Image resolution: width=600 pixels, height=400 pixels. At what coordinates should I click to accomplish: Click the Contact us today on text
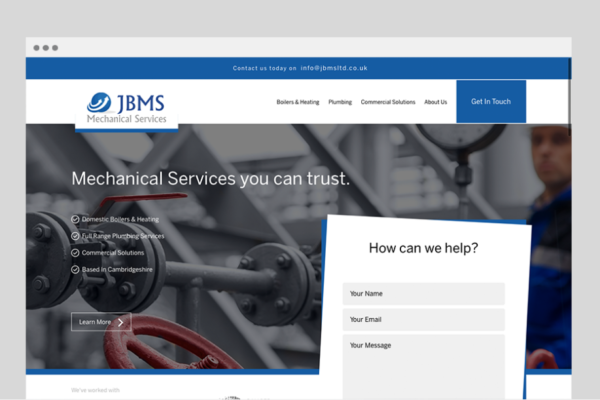pos(264,68)
